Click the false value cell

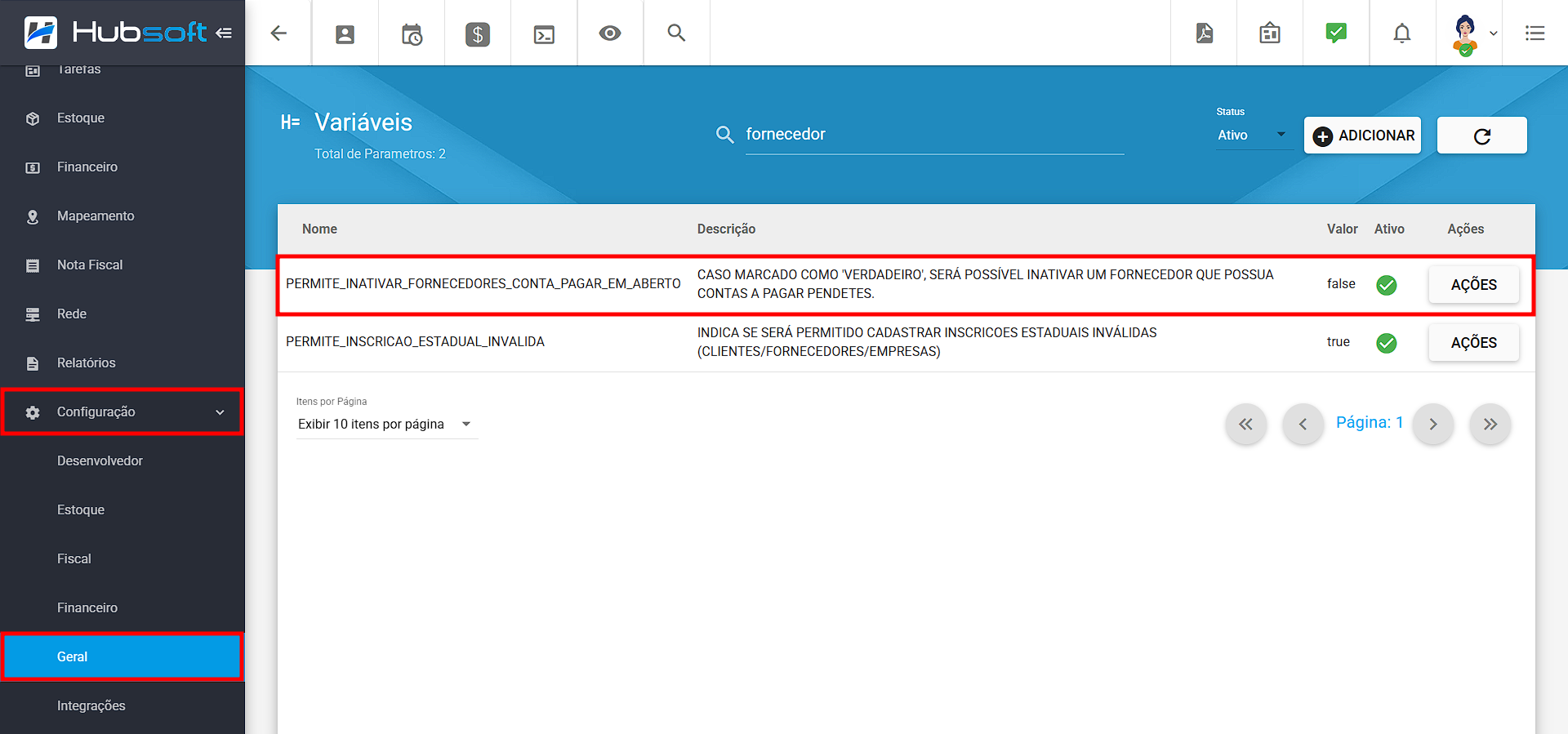pos(1341,284)
